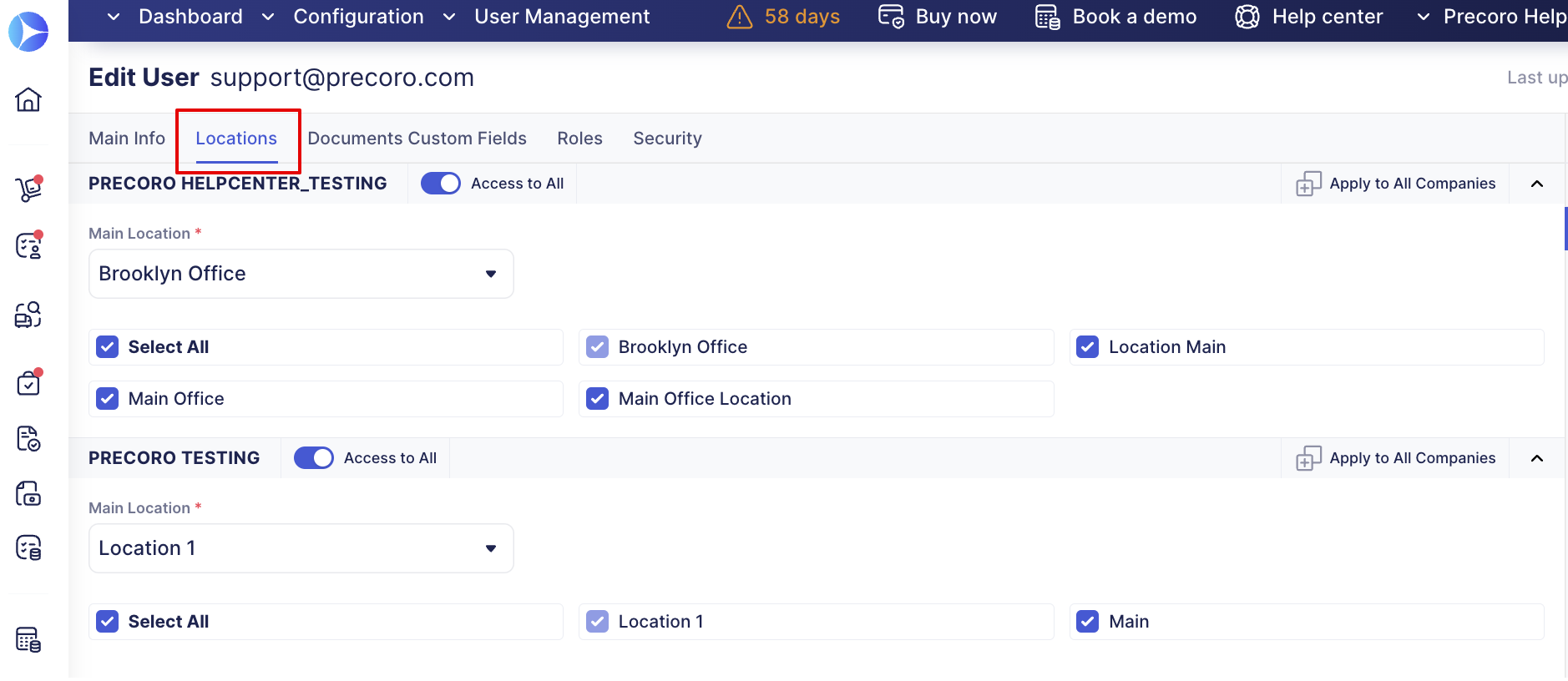Screen dimensions: 1568x681
Task: Toggle Access to All for PRECORO TESTING
Action: (x=313, y=458)
